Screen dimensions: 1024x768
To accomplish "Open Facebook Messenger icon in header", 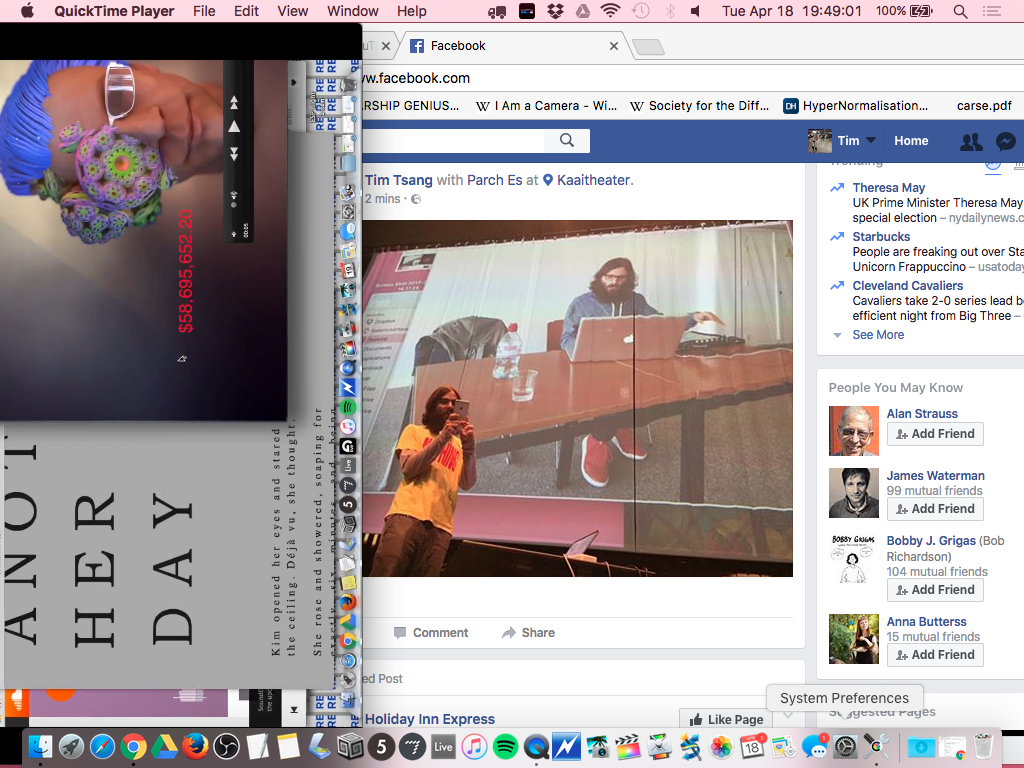I will click(x=1006, y=141).
